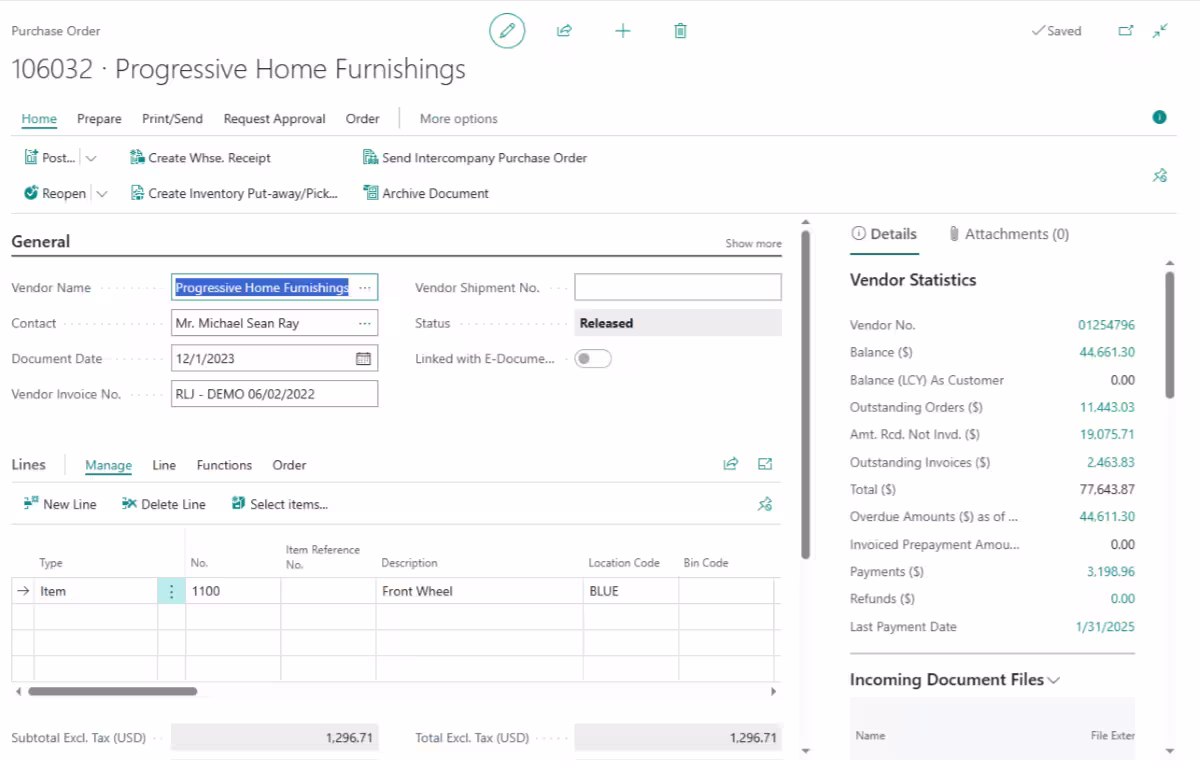Open the Prepare menu tab
The image size is (1200, 760).
tap(99, 118)
